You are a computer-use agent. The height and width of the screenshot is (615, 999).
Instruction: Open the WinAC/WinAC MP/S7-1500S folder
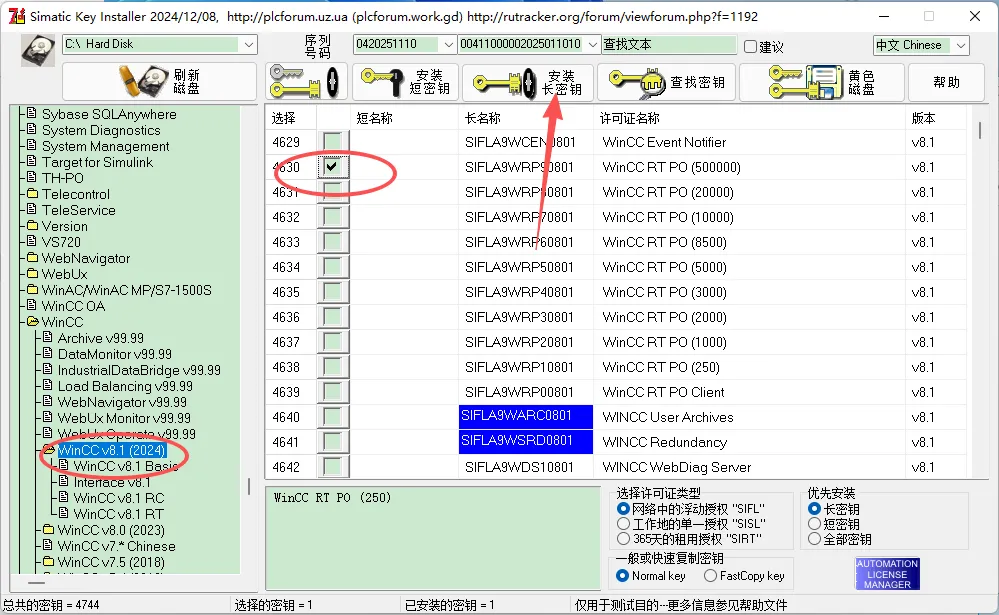tap(127, 290)
